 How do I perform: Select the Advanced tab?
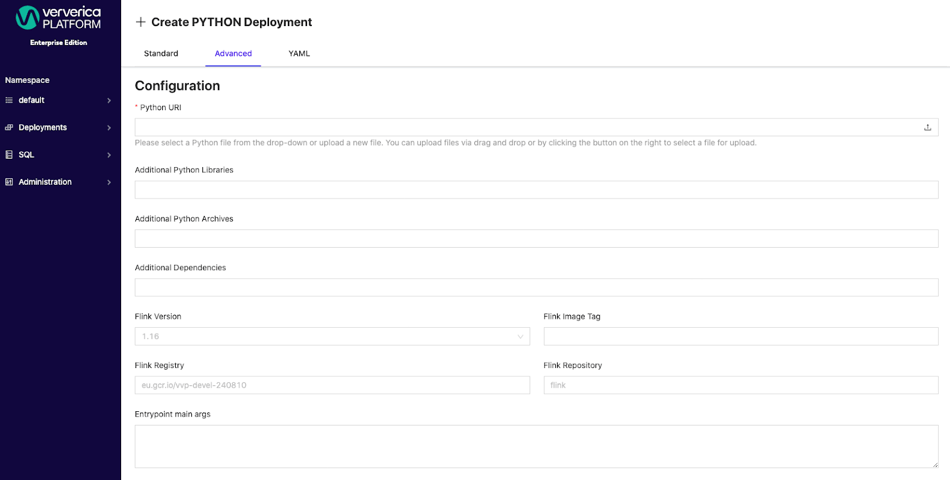click(x=233, y=53)
